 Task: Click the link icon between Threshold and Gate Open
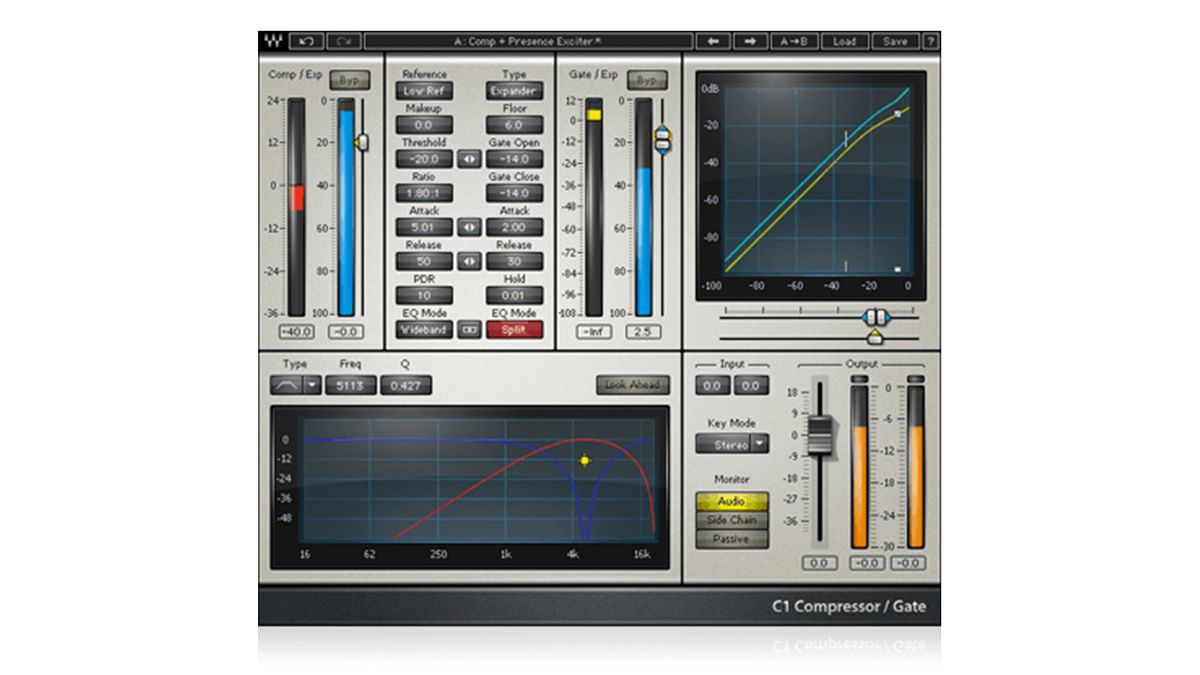(x=468, y=159)
